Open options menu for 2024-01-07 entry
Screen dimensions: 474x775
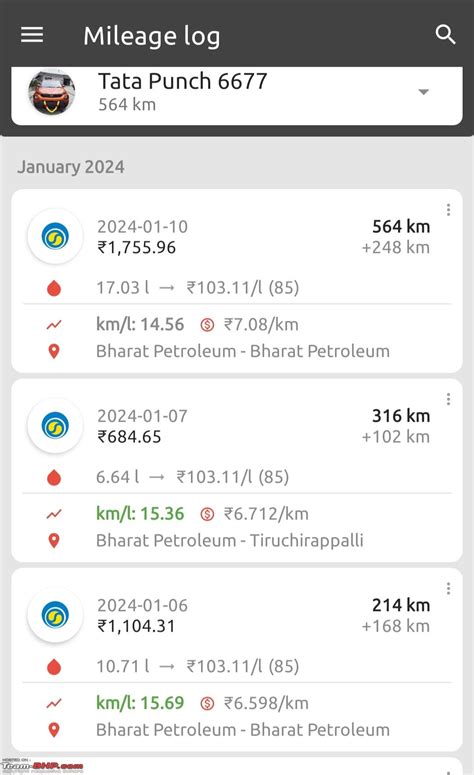(448, 399)
